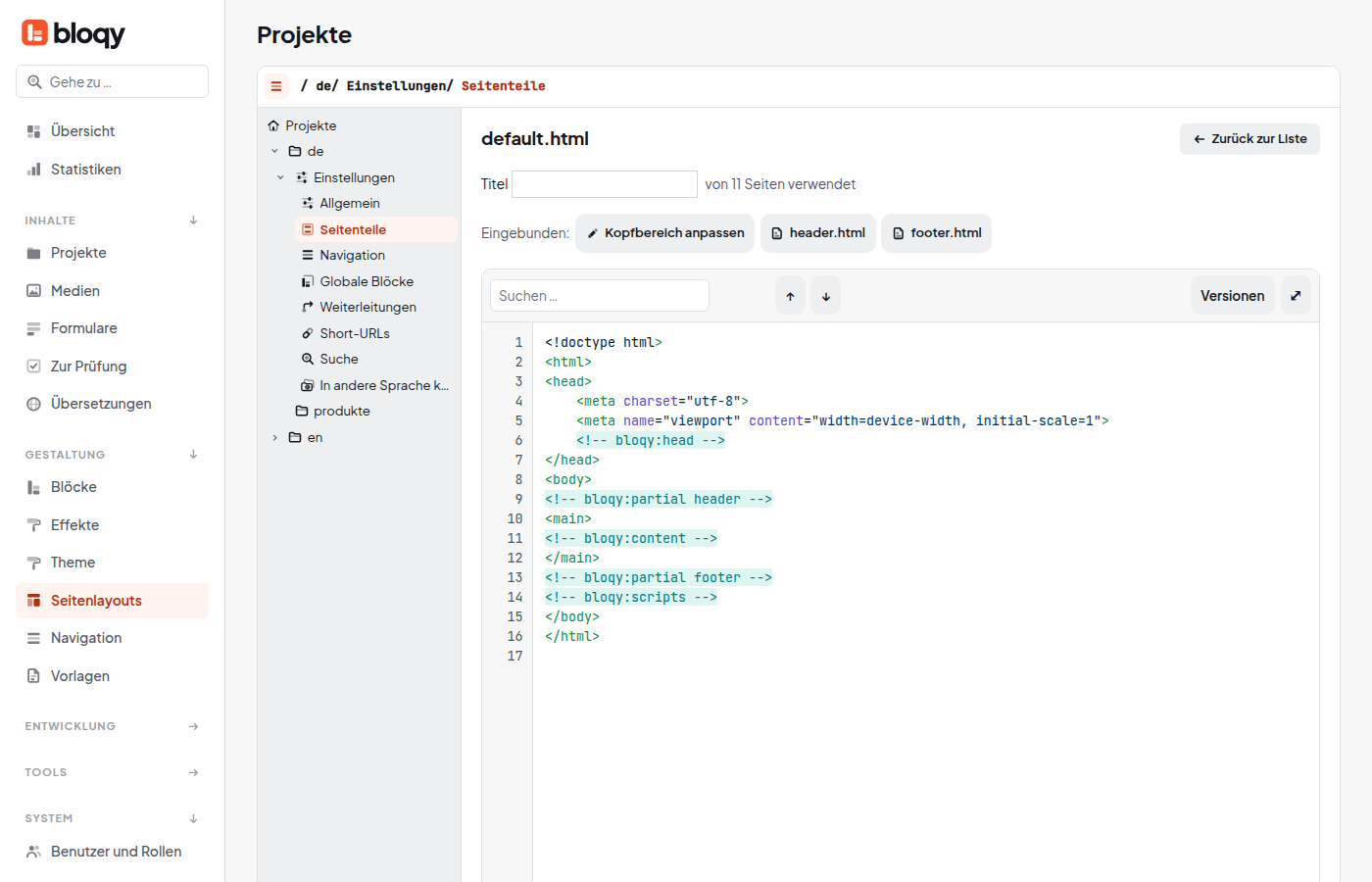Open Übersetzungen in the sidebar
Image resolution: width=1372 pixels, height=882 pixels.
coord(112,404)
